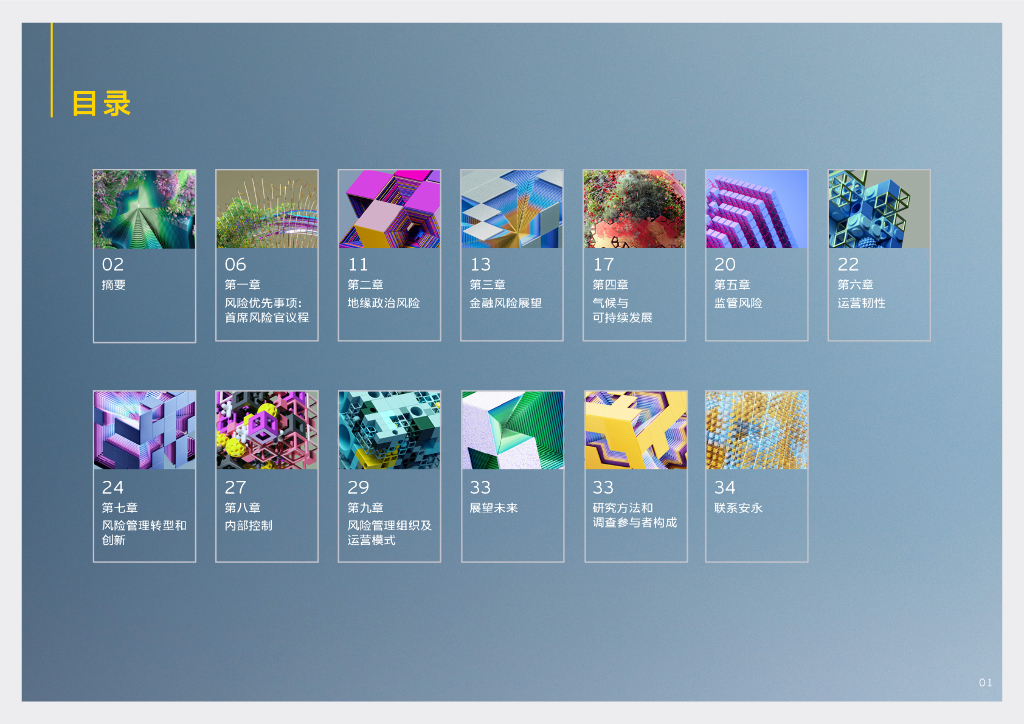Click the 第二章 chapter label
Screen dimensions: 1024x724
click(365, 285)
